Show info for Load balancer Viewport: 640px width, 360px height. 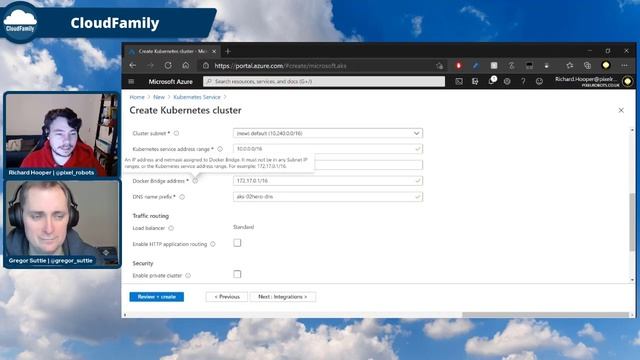171,228
